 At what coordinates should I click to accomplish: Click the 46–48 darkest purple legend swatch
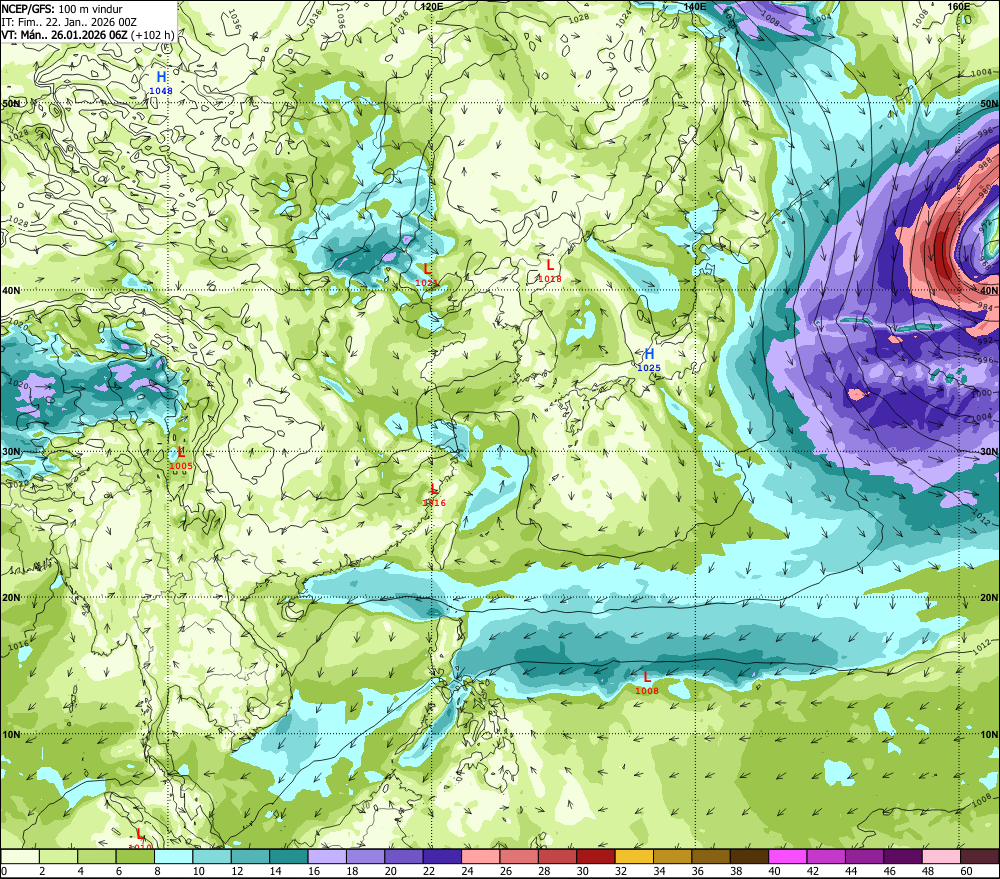tap(903, 856)
